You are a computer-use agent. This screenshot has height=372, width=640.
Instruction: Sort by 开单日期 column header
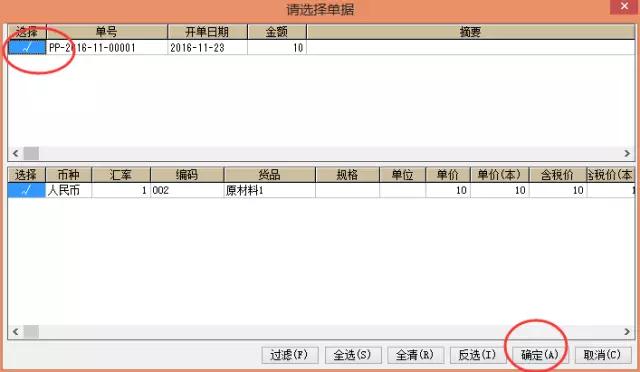[207, 32]
